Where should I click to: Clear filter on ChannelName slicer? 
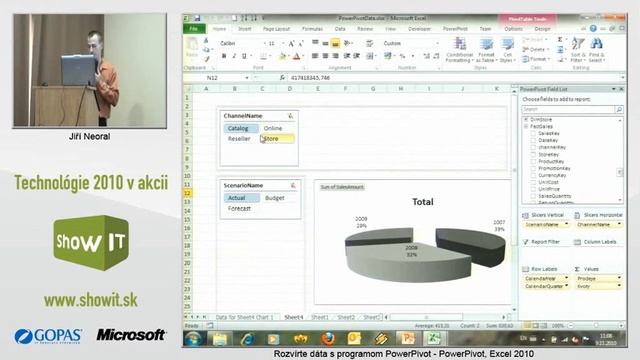(291, 116)
